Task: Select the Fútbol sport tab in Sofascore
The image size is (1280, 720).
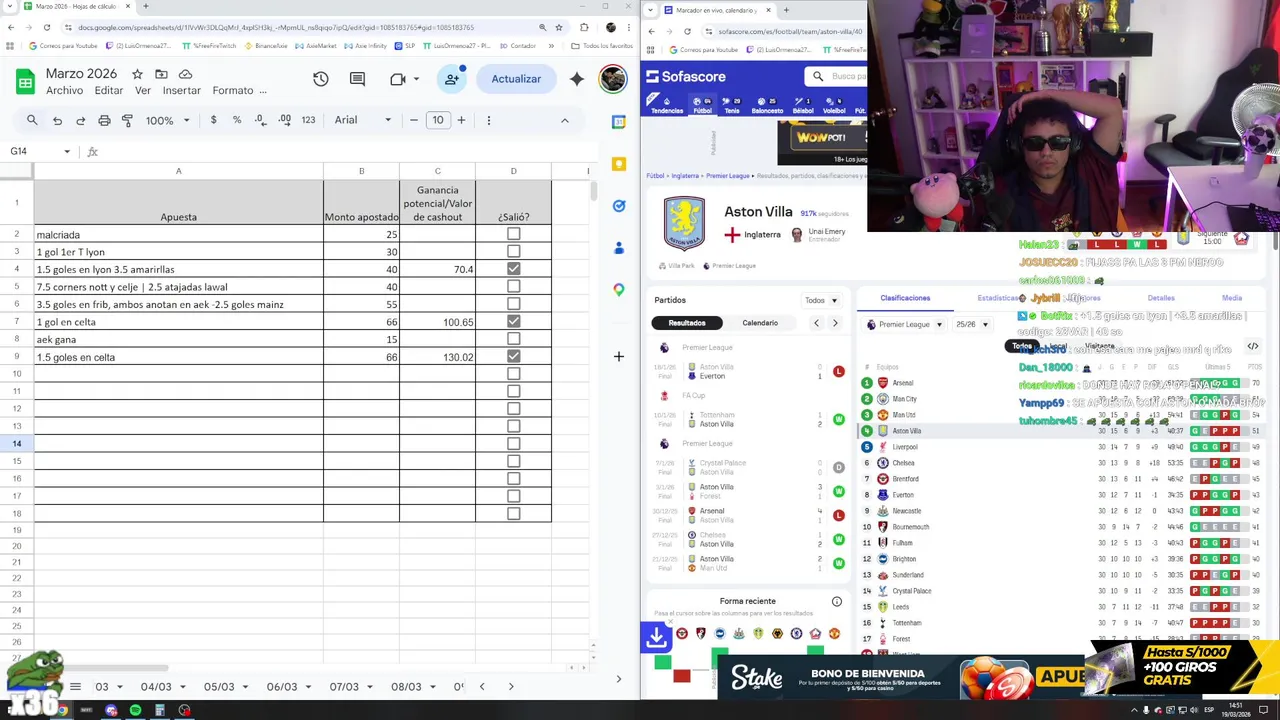Action: [702, 106]
